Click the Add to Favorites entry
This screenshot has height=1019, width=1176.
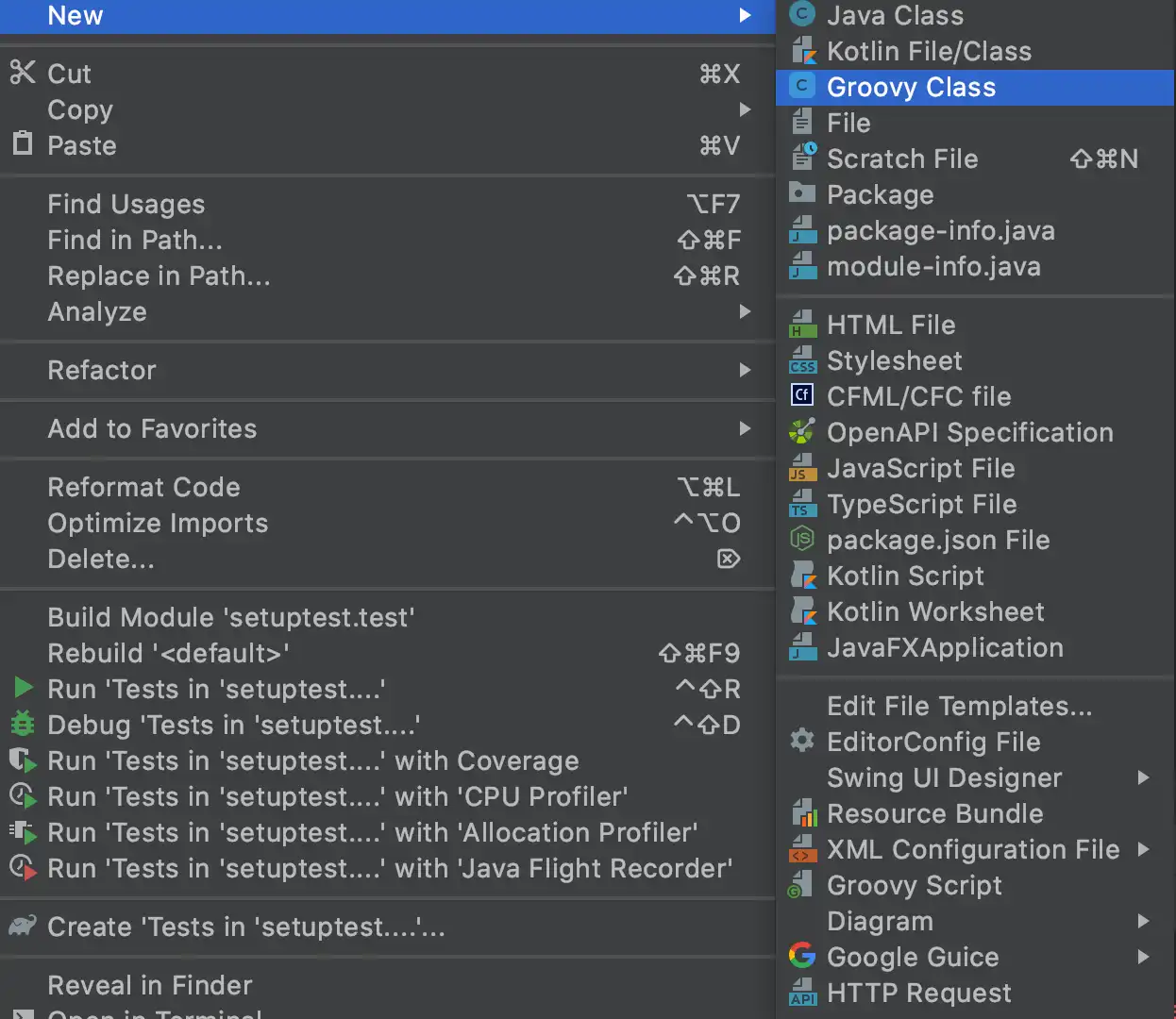pyautogui.click(x=387, y=428)
